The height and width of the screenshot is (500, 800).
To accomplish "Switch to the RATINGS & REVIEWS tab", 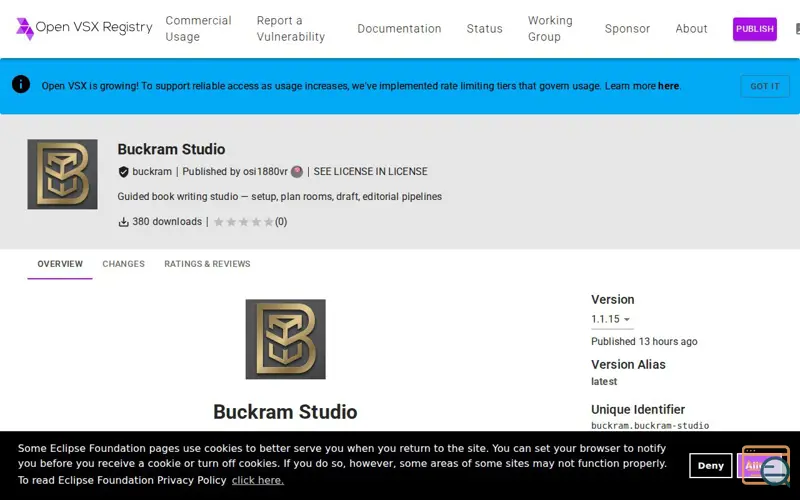I will [207, 264].
